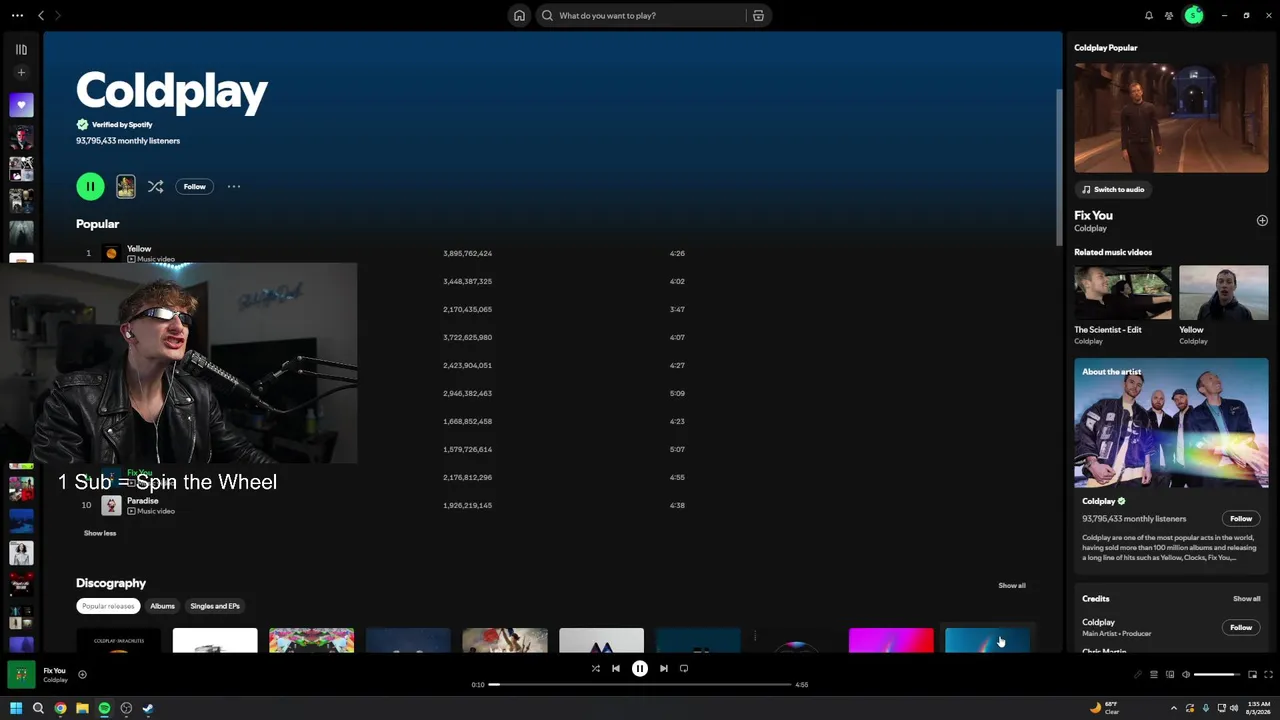Open the Coldplay link under Fix You in panel
The width and height of the screenshot is (1280, 720).
click(x=1090, y=229)
